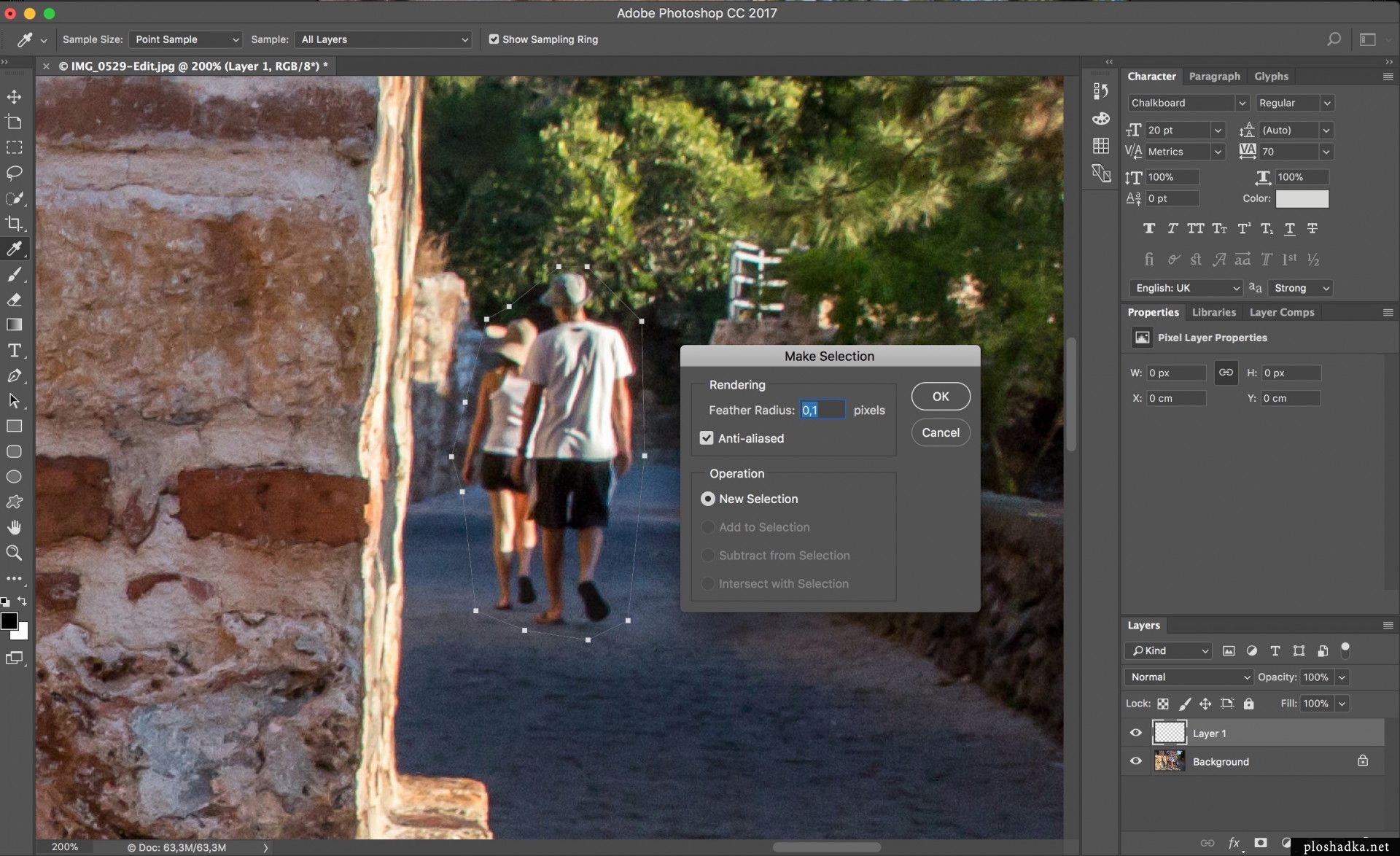
Task: Toggle Anti-aliased checkbox in dialog
Action: click(707, 437)
